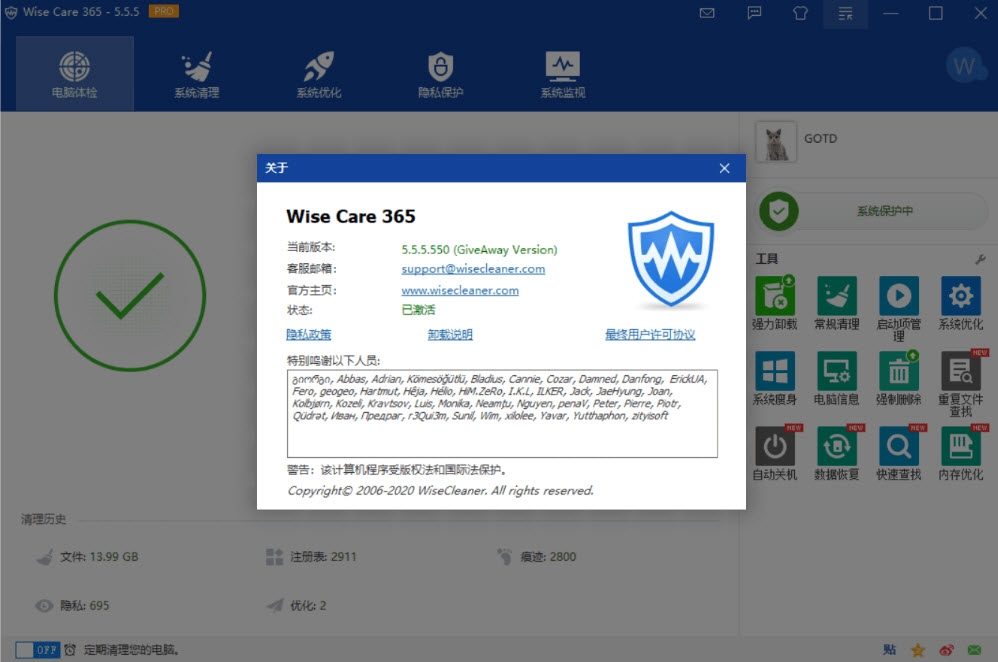Image resolution: width=998 pixels, height=662 pixels.
Task: Open the main menu list icon
Action: (x=845, y=13)
